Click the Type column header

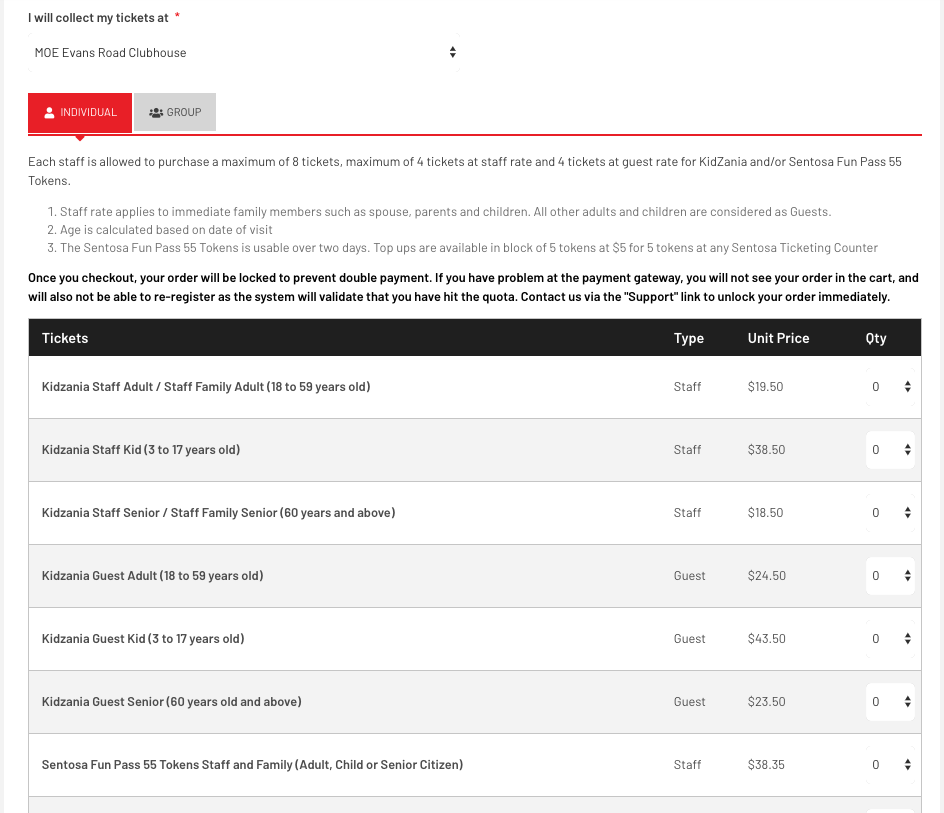(x=689, y=338)
